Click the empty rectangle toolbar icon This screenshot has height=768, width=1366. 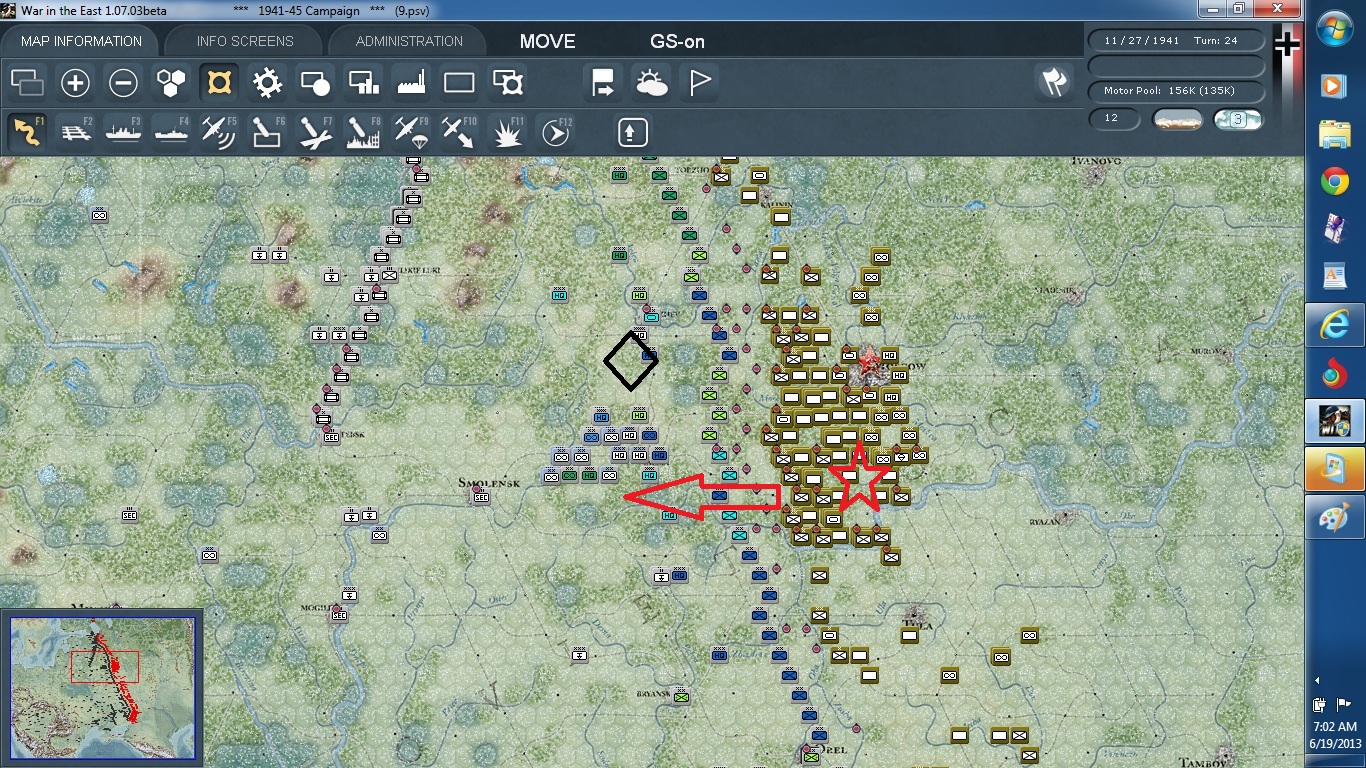[459, 82]
